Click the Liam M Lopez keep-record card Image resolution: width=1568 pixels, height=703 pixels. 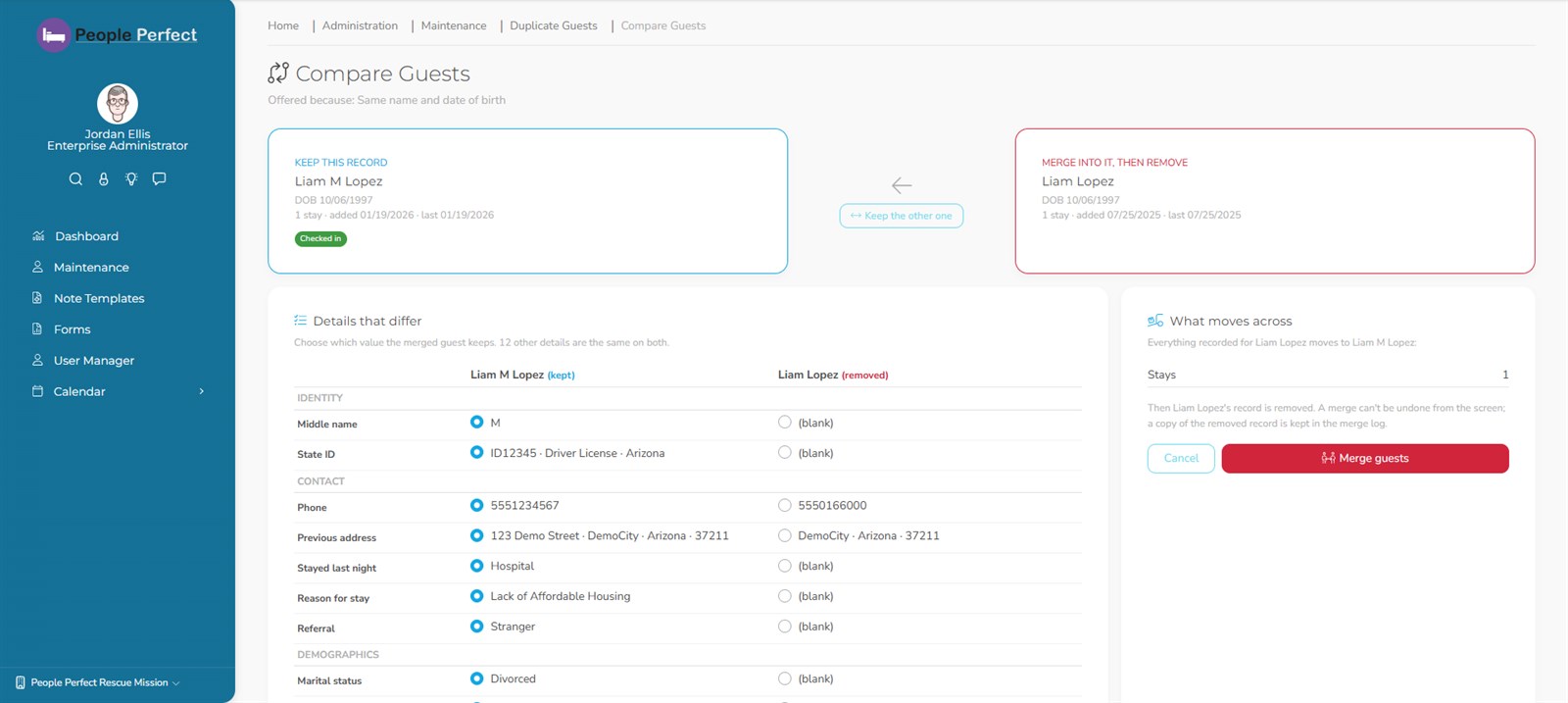527,201
